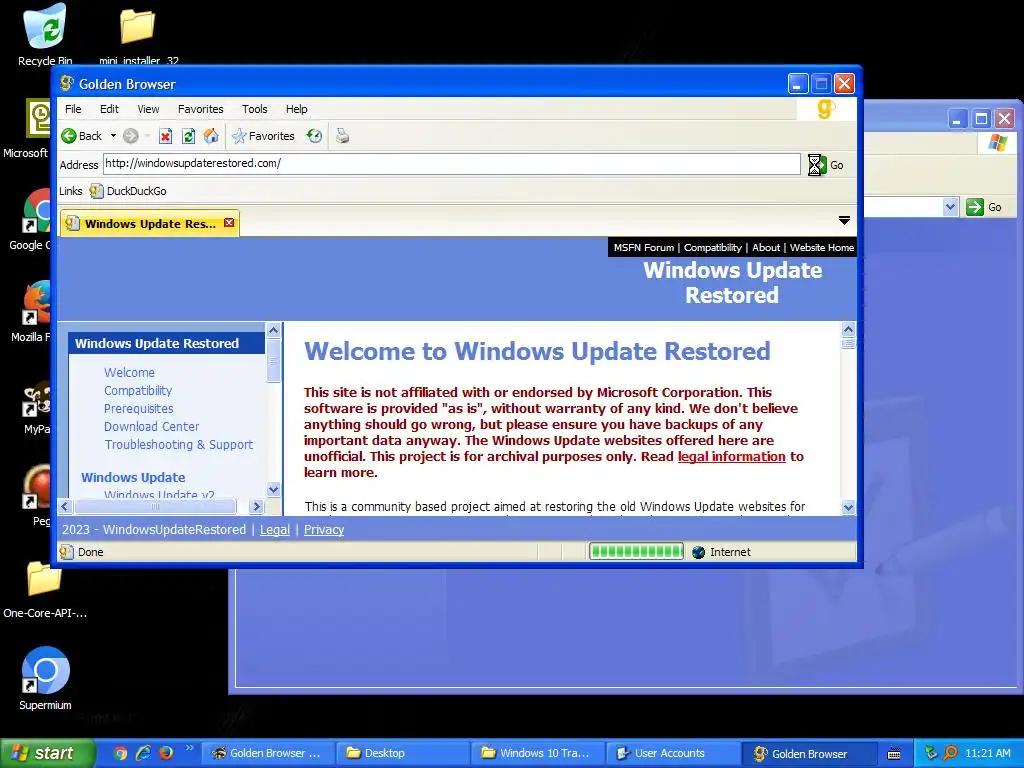
Task: Select Welcome in the sidebar
Action: click(129, 372)
